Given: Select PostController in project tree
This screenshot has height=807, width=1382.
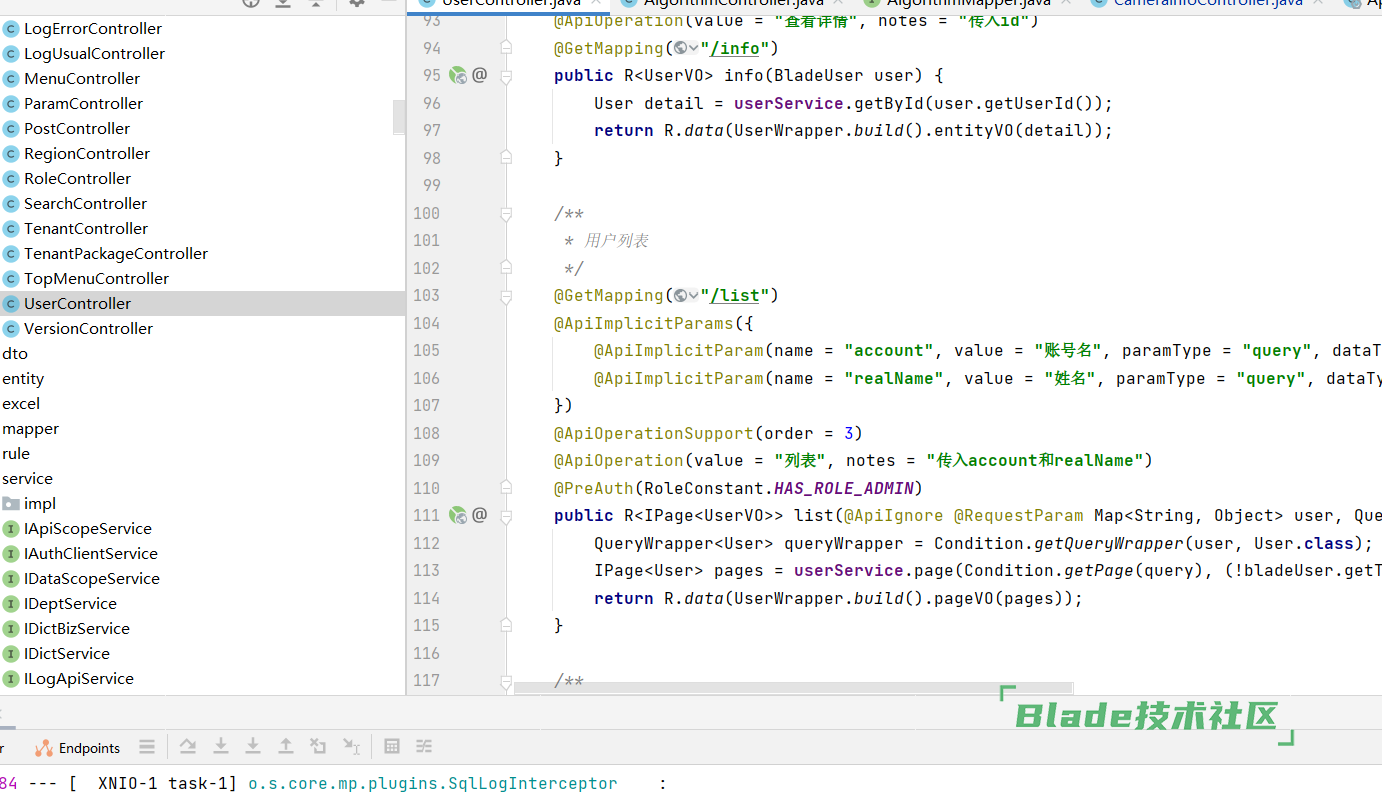Looking at the screenshot, I should point(77,129).
